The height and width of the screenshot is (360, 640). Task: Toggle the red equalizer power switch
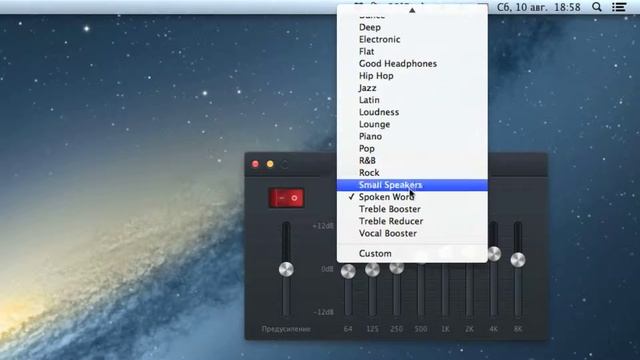coord(286,198)
